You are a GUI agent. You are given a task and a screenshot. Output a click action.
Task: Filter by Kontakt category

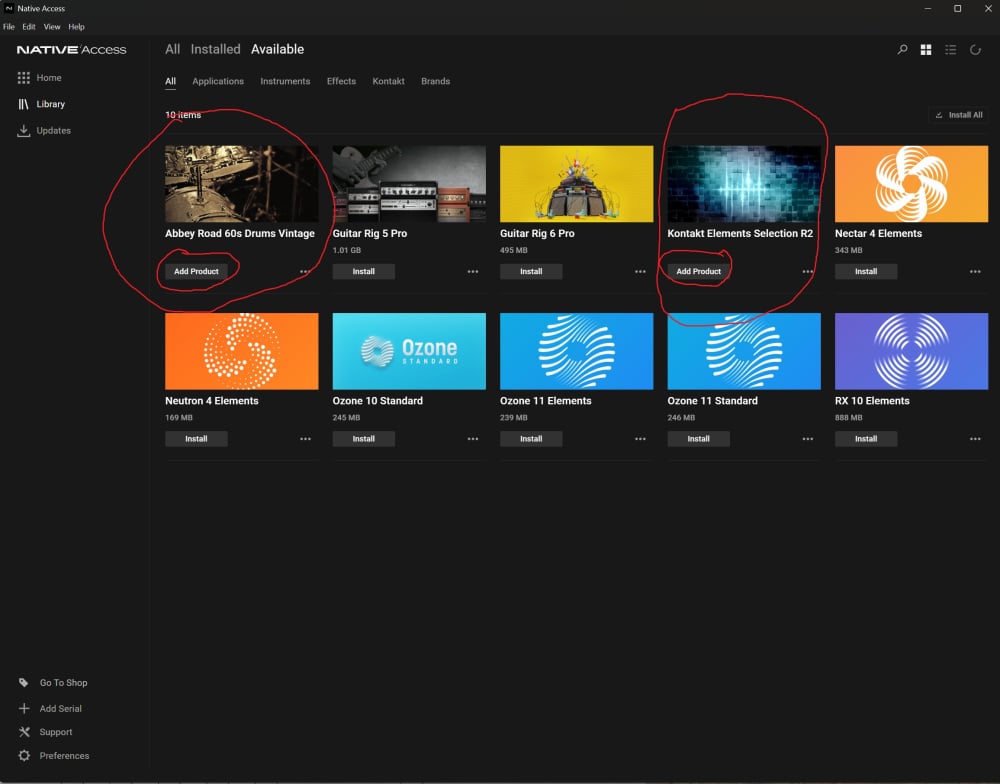(388, 81)
